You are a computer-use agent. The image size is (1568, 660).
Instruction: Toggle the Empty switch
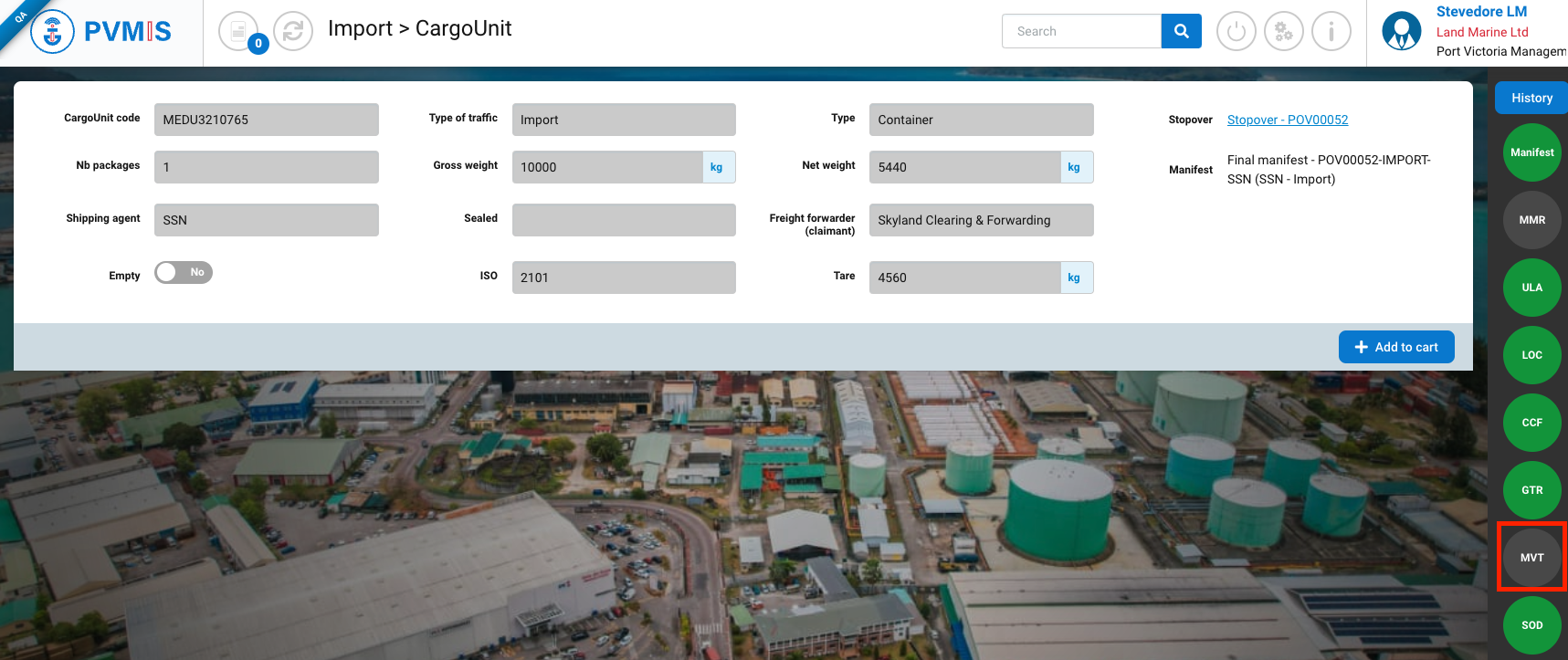coord(184,273)
